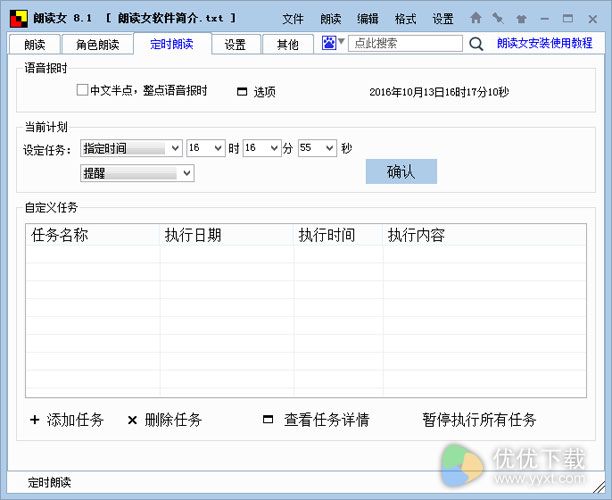The image size is (612, 500).
Task: Select the 定时朗读 tab
Action: (x=172, y=44)
